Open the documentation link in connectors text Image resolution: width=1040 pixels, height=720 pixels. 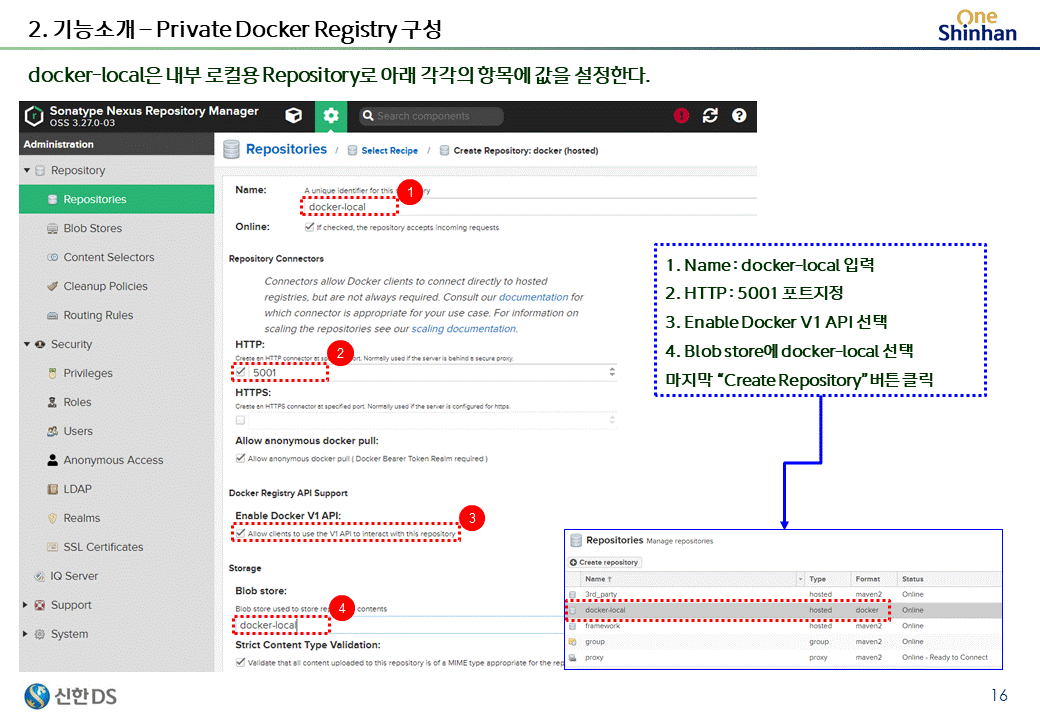click(533, 297)
